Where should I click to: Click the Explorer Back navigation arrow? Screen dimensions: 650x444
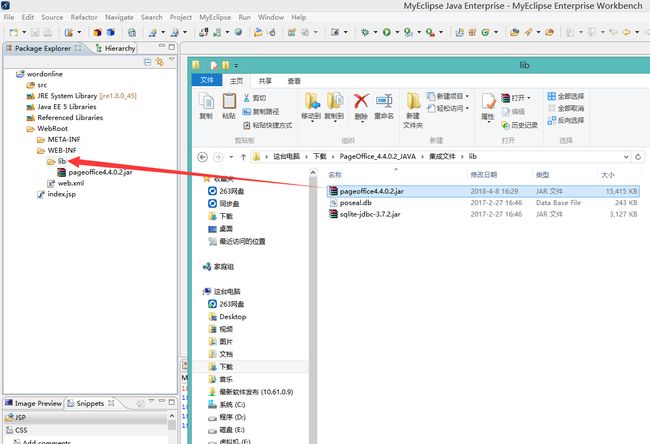(x=202, y=157)
